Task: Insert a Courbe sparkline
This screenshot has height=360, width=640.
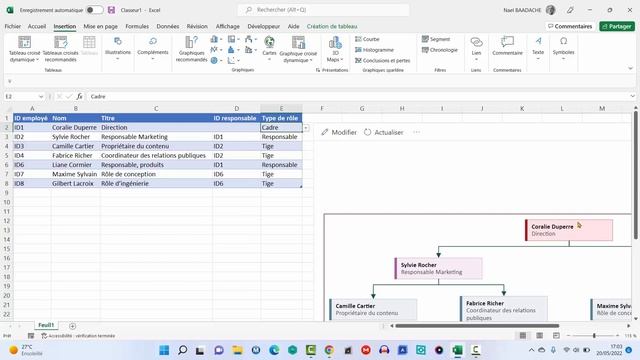Action: tap(367, 39)
